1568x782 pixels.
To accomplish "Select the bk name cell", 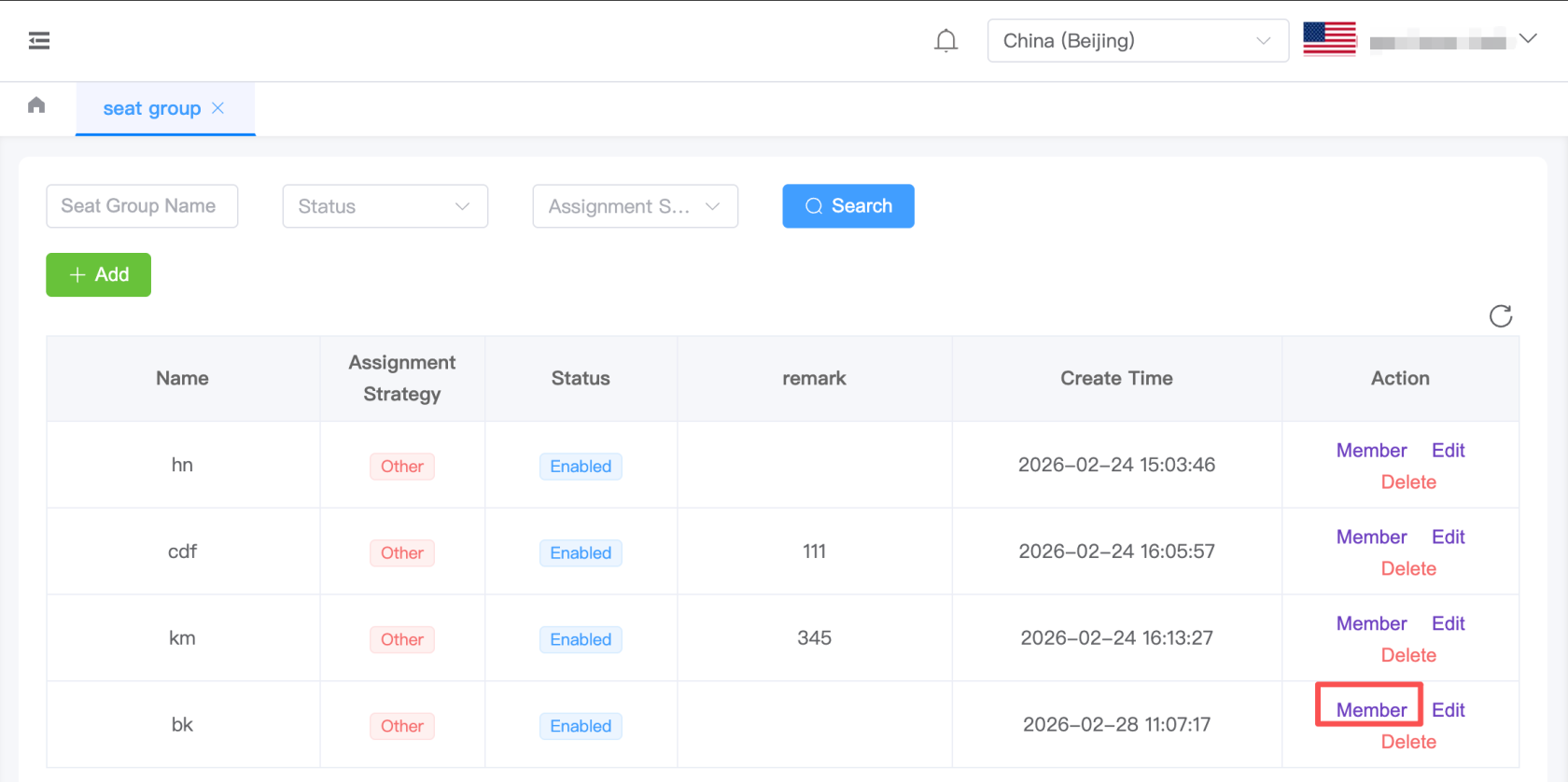I will point(183,725).
